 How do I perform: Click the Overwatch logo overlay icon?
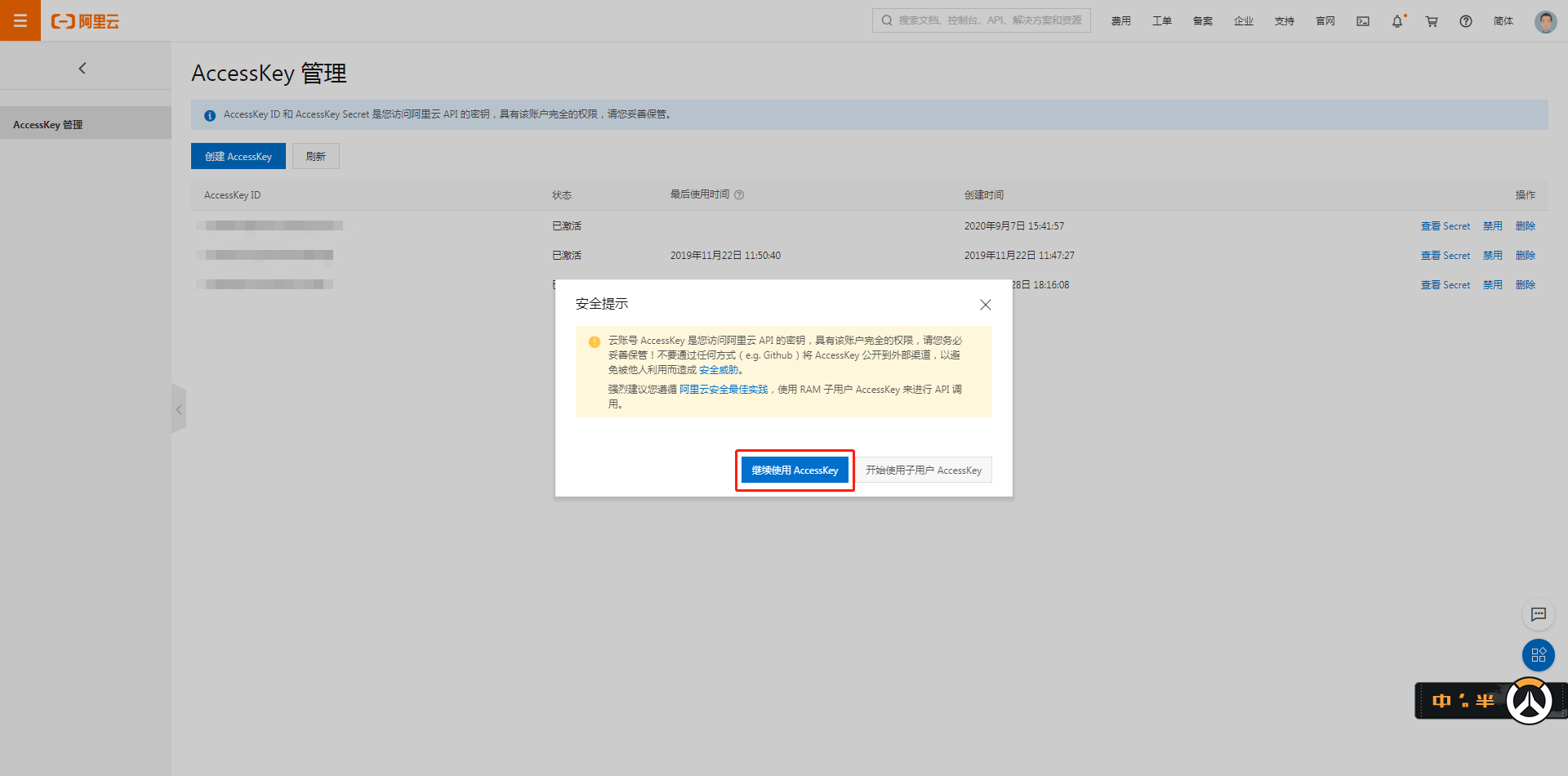tap(1530, 701)
